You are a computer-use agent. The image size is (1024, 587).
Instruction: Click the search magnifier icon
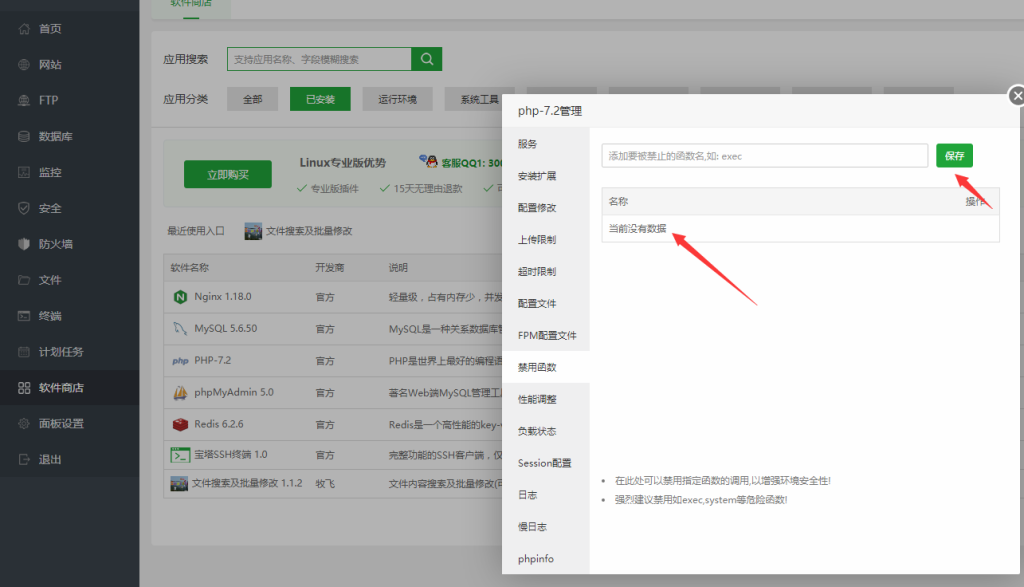[426, 58]
